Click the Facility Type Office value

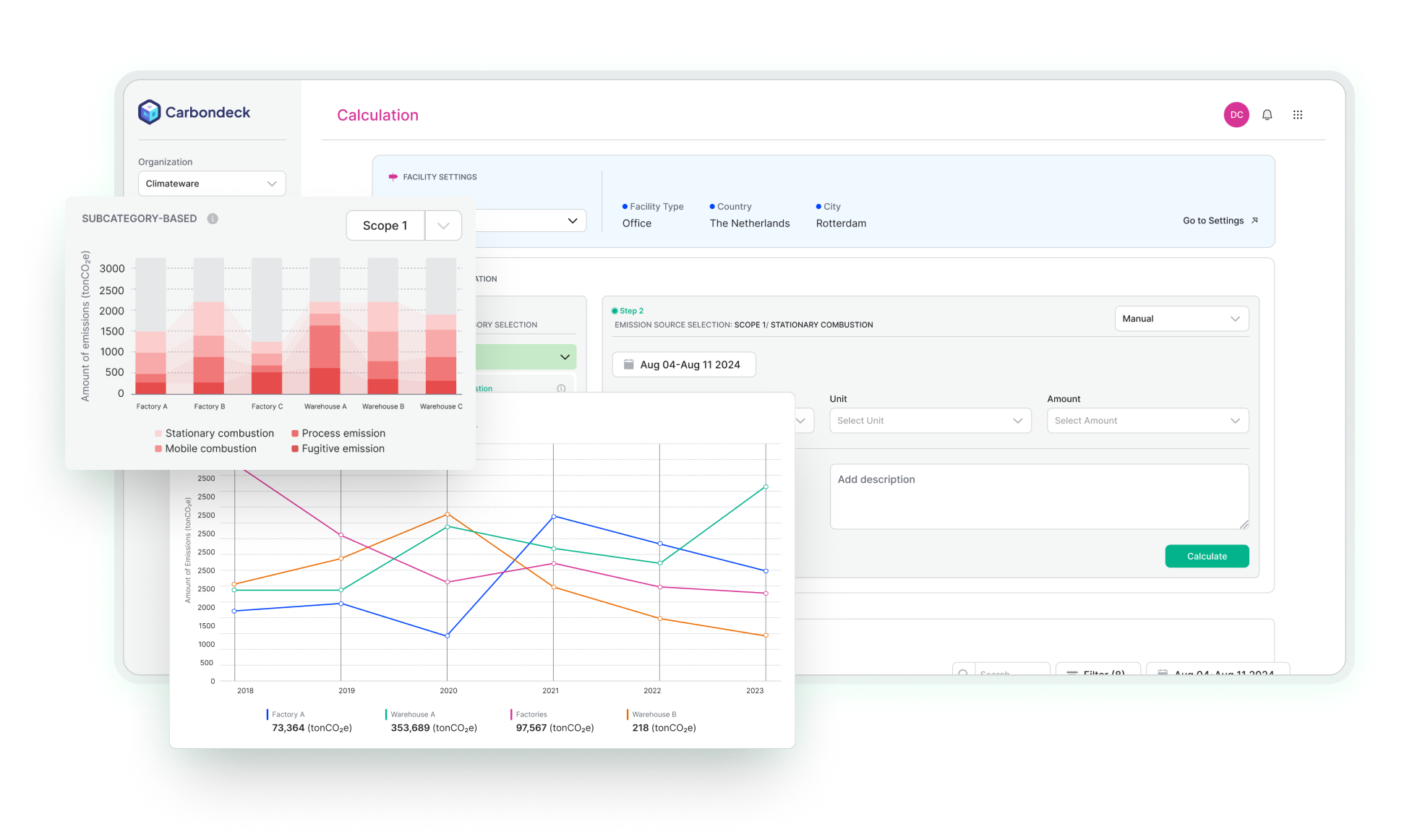[637, 223]
